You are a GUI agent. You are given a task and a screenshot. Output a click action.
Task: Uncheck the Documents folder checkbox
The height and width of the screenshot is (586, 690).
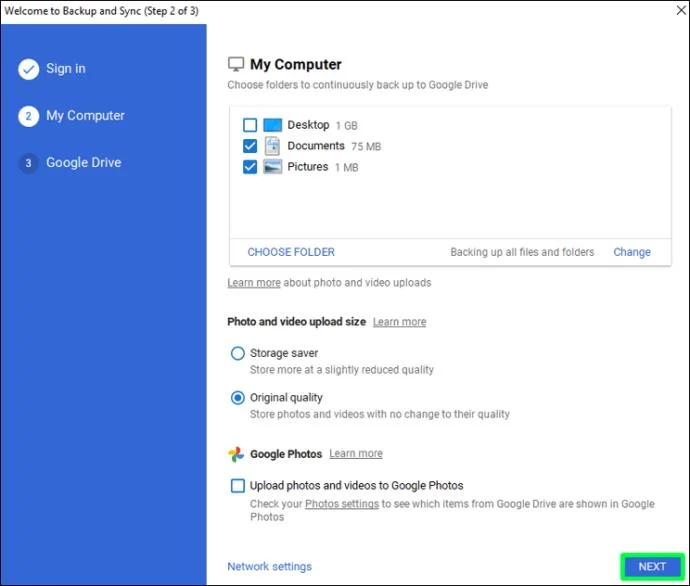pyautogui.click(x=250, y=146)
